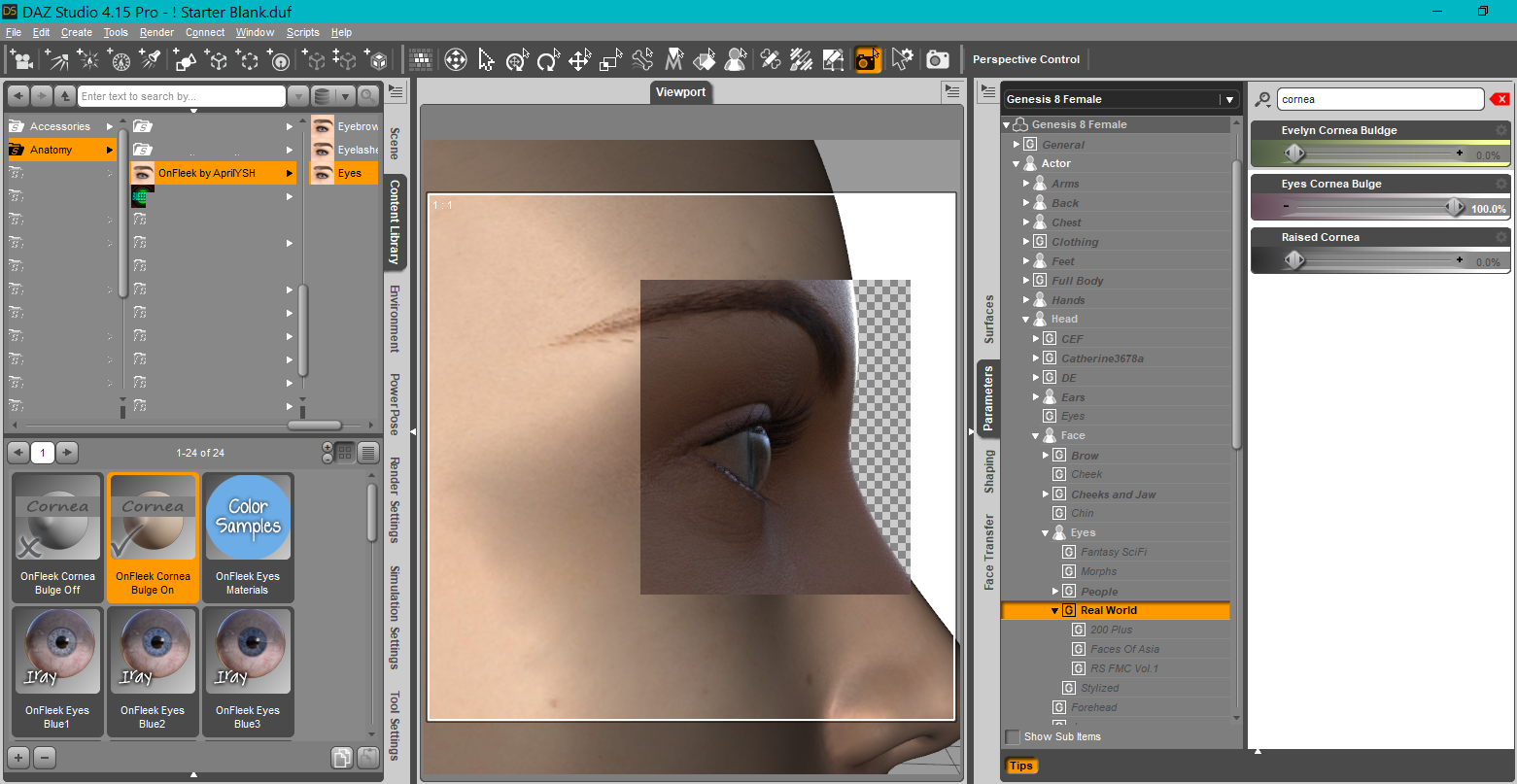Open the File menu
Screen dimensions: 1517x784
click(x=14, y=32)
